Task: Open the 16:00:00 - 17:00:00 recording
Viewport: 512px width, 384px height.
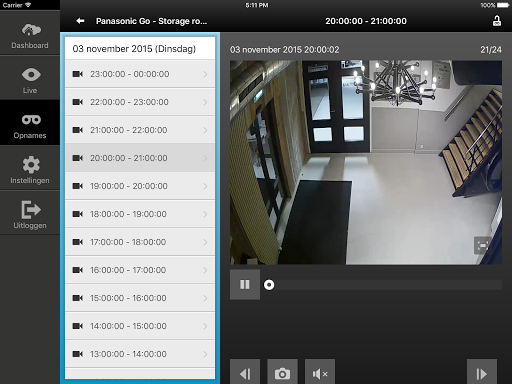Action: [140, 270]
